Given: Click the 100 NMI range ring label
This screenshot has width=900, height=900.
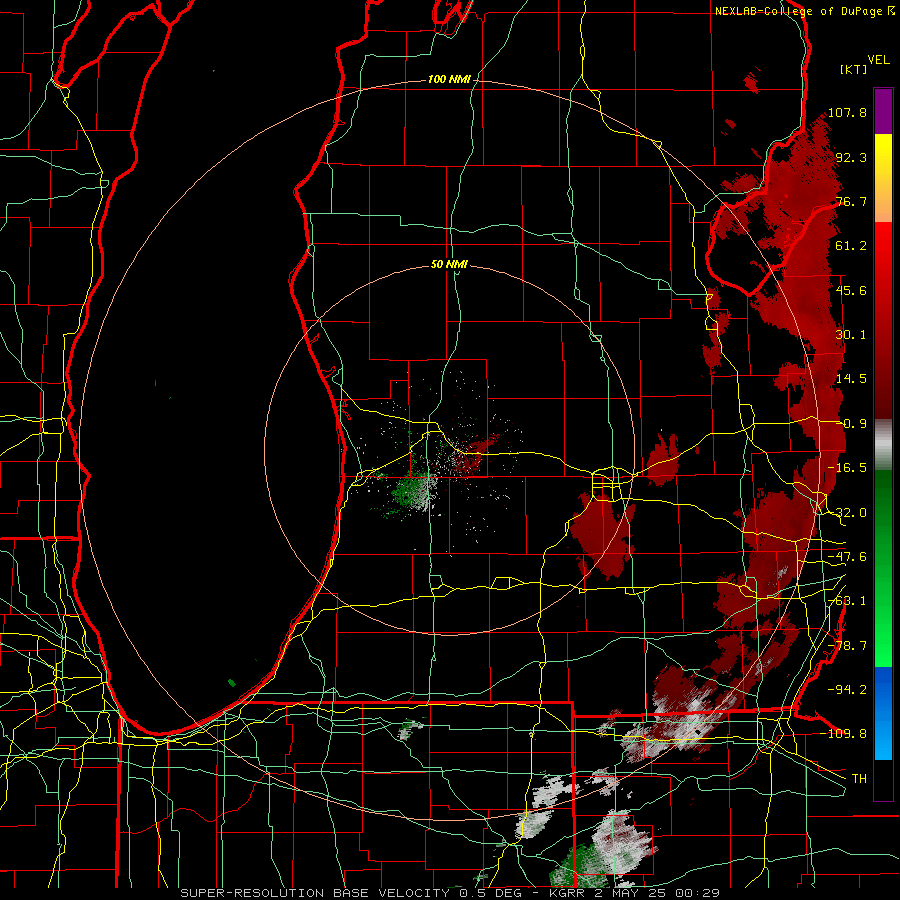Looking at the screenshot, I should (448, 79).
